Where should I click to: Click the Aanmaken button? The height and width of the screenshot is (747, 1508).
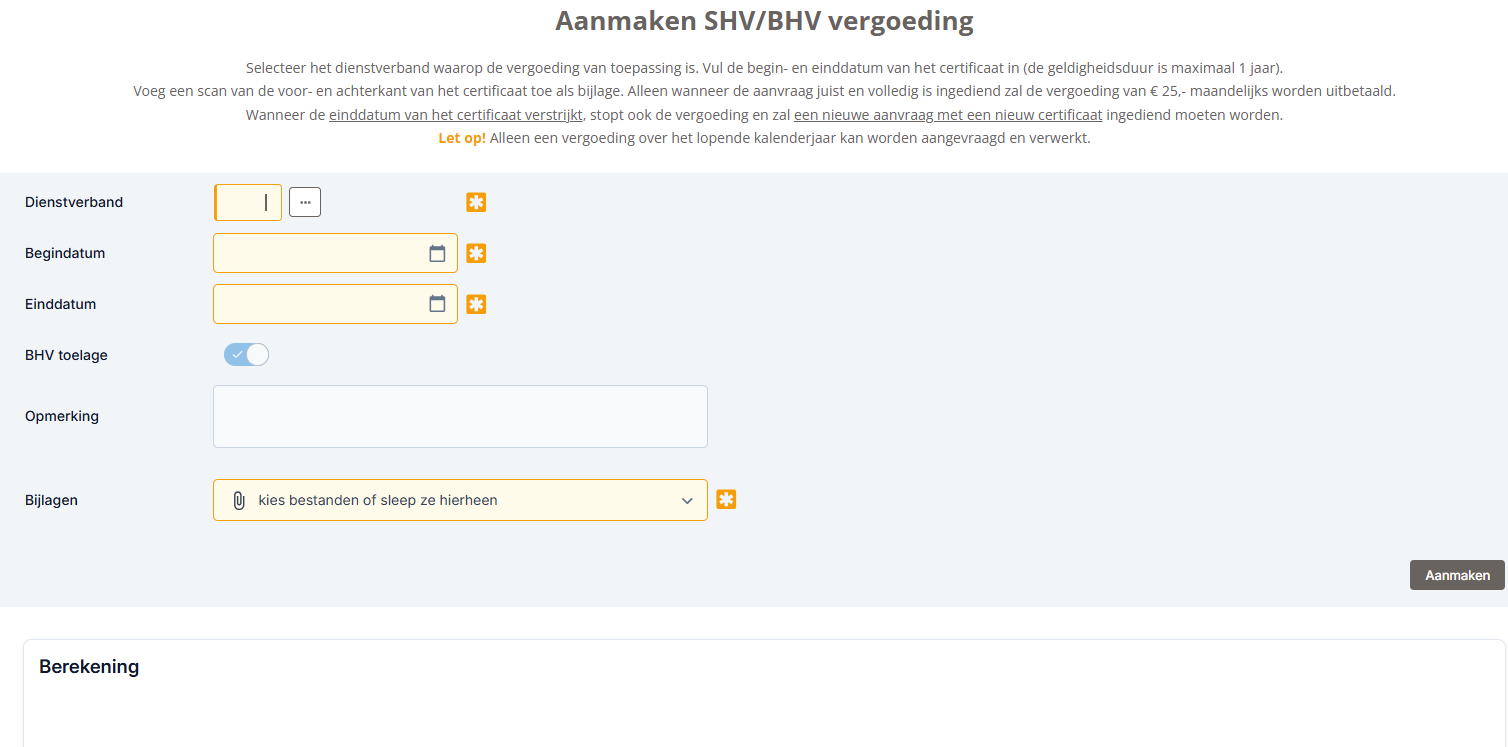tap(1457, 575)
